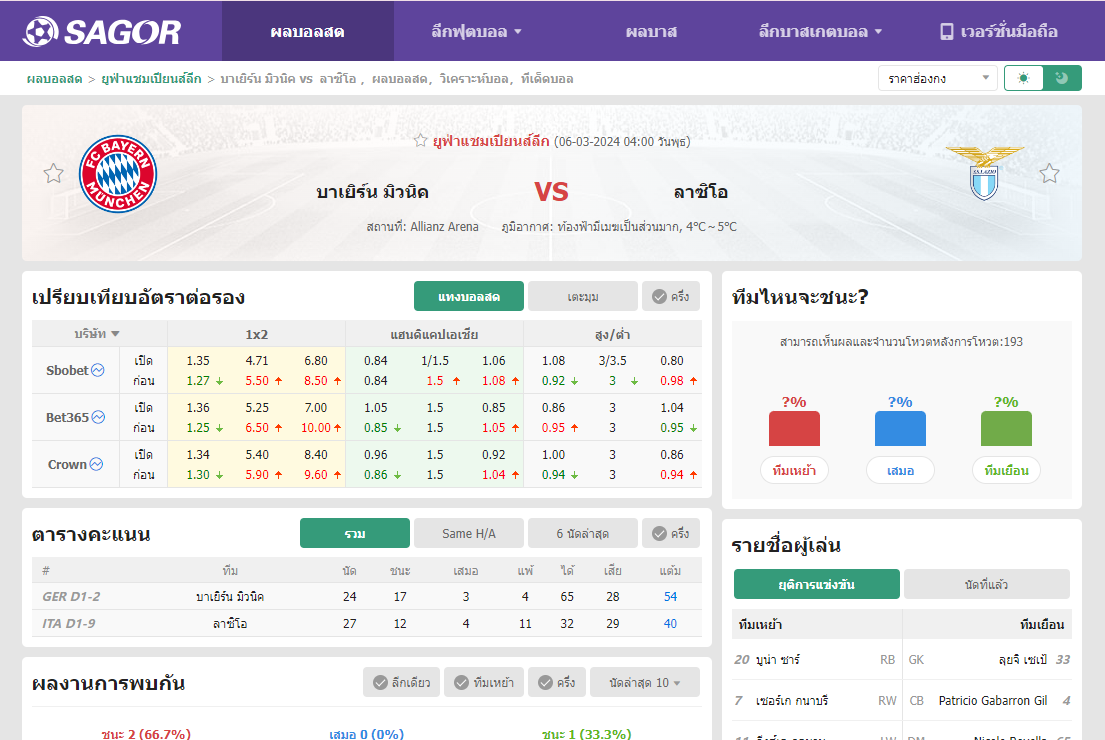This screenshot has height=740, width=1105.
Task: Open the Lazio club crest
Action: tap(984, 173)
